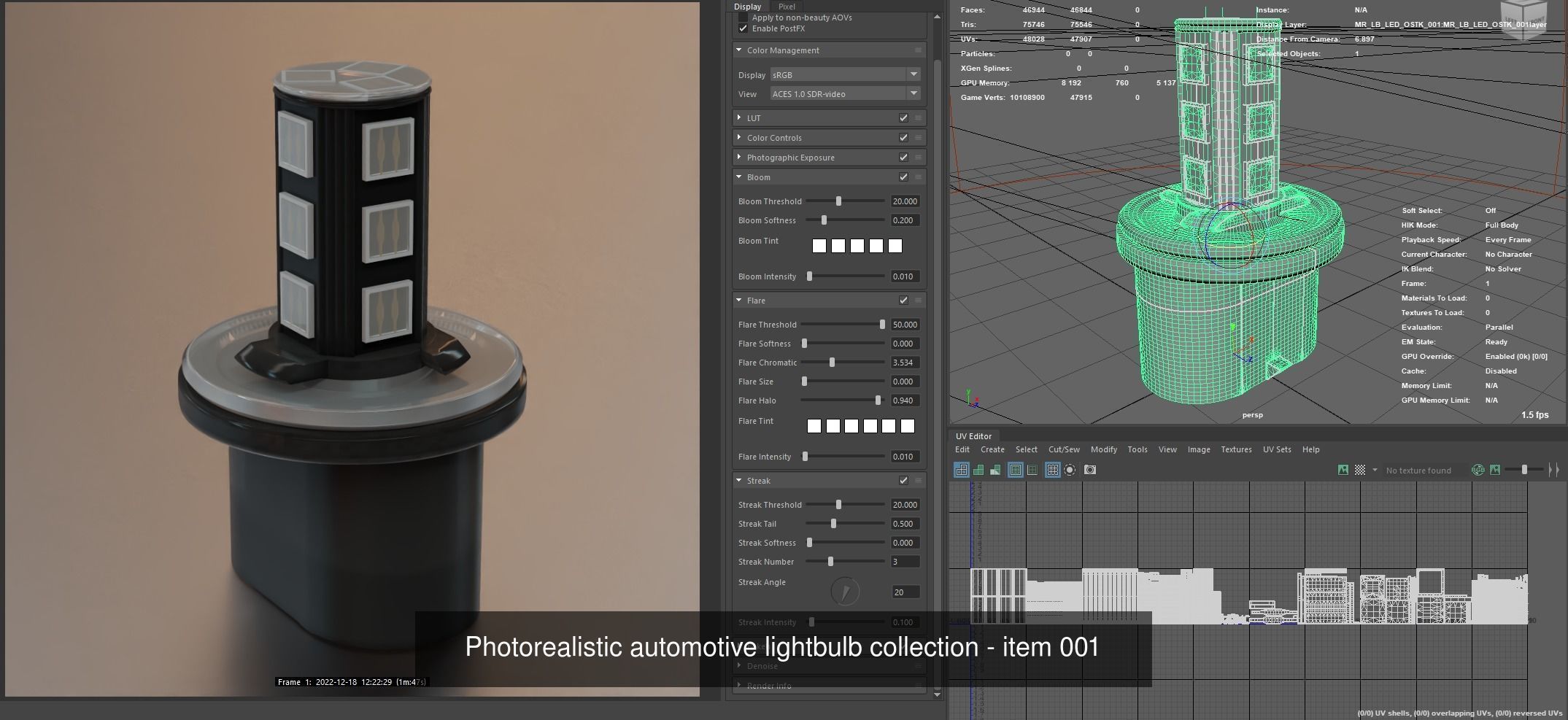Image resolution: width=1568 pixels, height=720 pixels.
Task: Click the last Flare Tint swatch
Action: coord(908,426)
